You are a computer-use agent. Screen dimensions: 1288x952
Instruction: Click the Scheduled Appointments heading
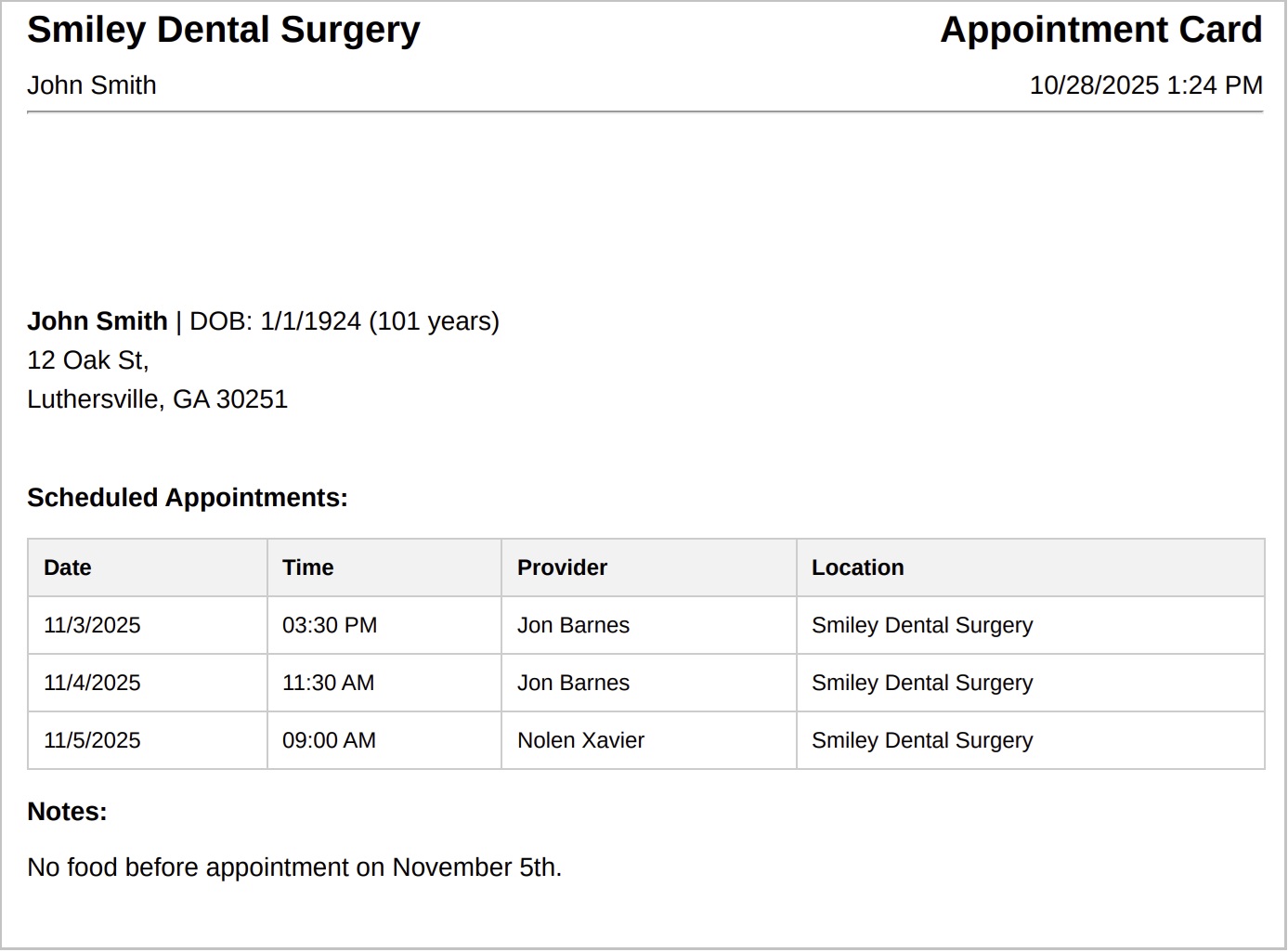188,498
